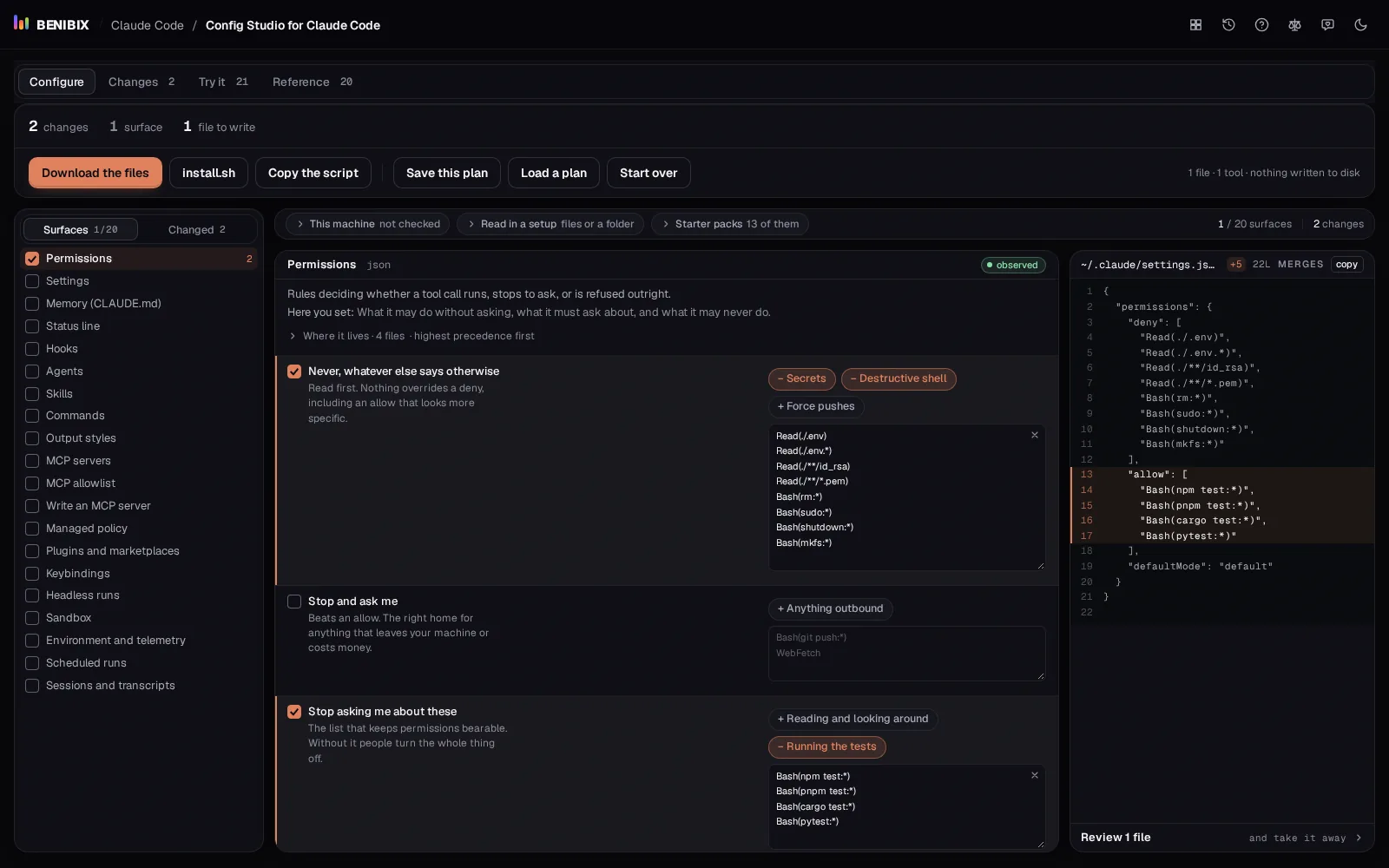Open the feedback heart speech bubble icon
Image resolution: width=1389 pixels, height=868 pixels.
tap(1327, 25)
